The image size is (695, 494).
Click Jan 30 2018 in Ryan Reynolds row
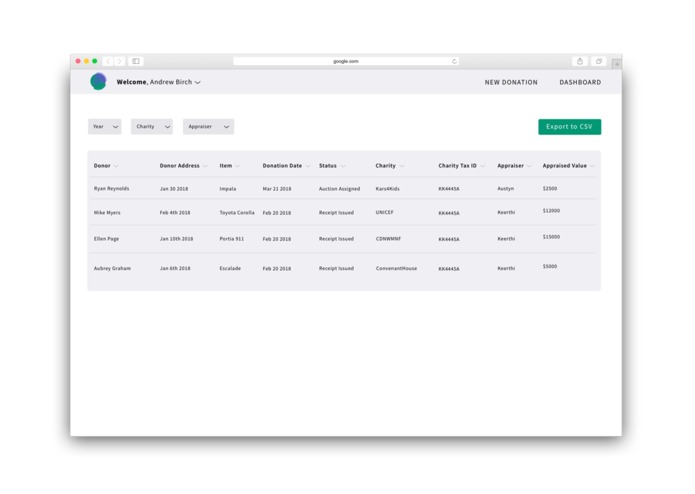[174, 189]
